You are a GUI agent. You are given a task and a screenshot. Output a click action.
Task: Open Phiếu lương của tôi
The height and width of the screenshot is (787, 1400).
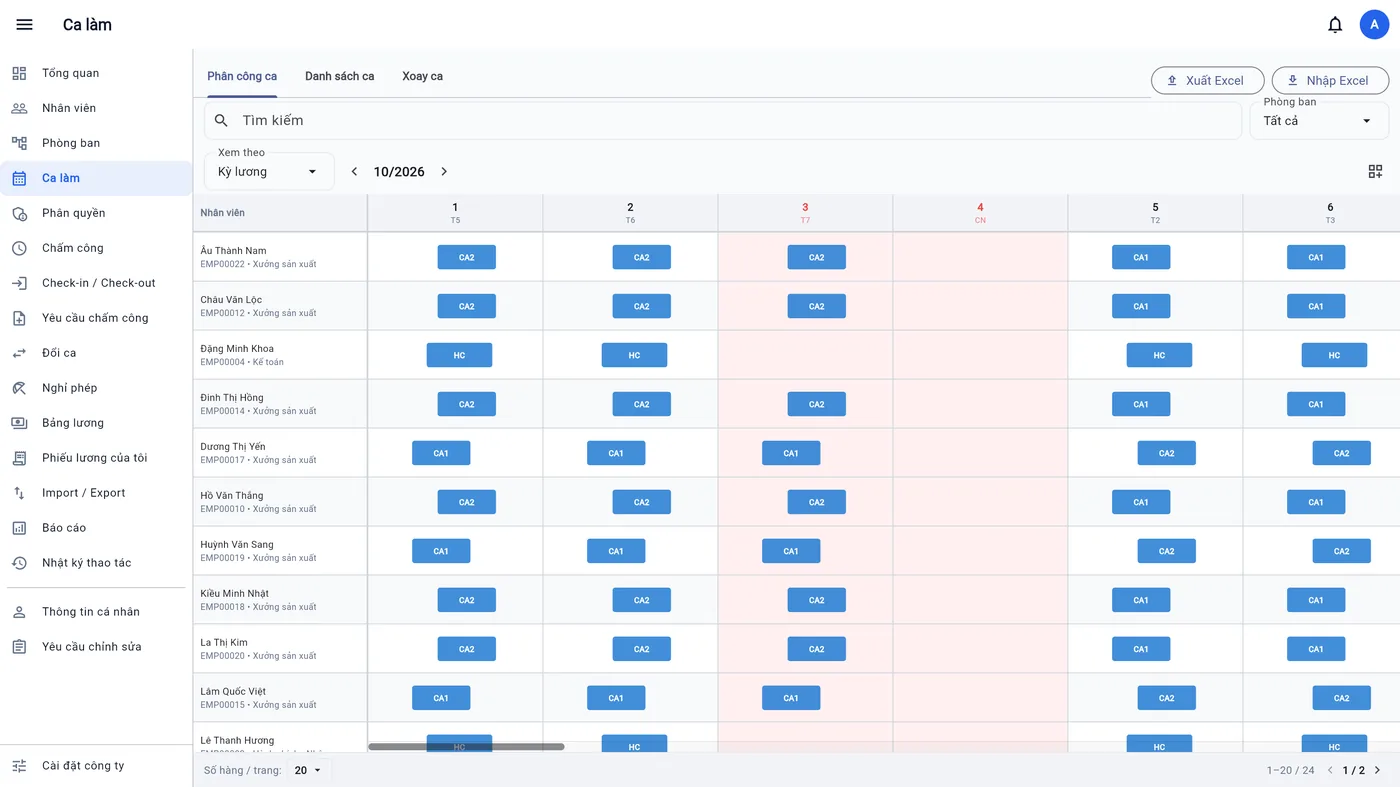click(96, 458)
